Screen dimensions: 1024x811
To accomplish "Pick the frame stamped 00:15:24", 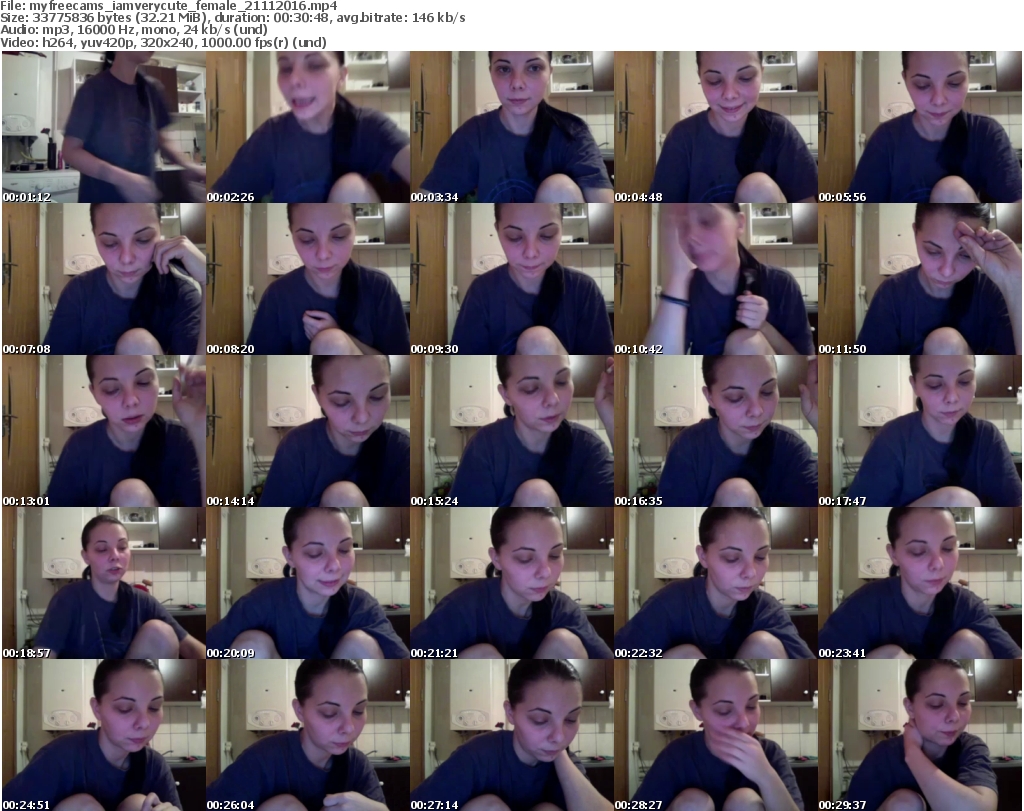I will point(512,431).
